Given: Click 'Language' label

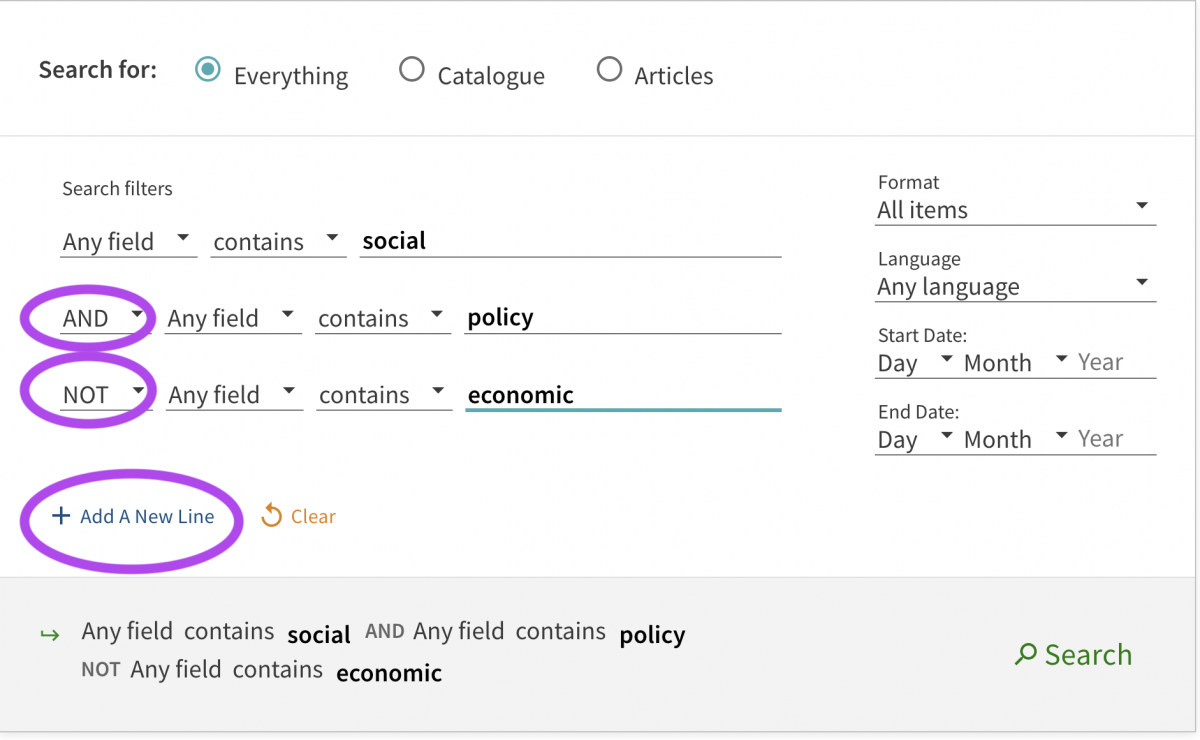Looking at the screenshot, I should [x=919, y=259].
